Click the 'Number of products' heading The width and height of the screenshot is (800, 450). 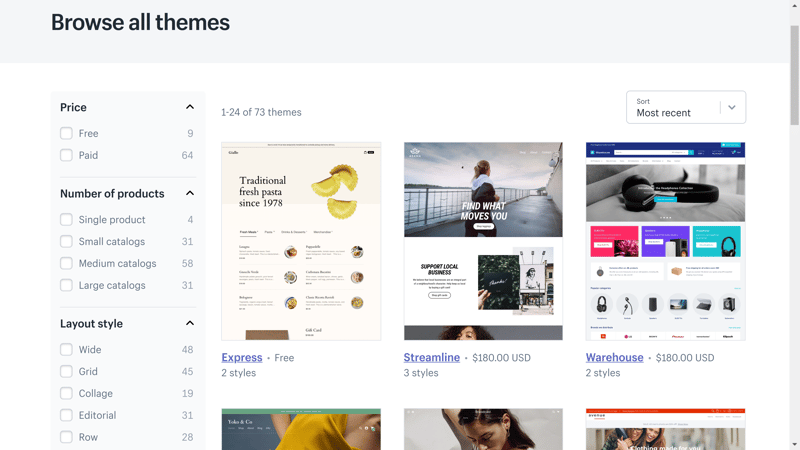[112, 193]
